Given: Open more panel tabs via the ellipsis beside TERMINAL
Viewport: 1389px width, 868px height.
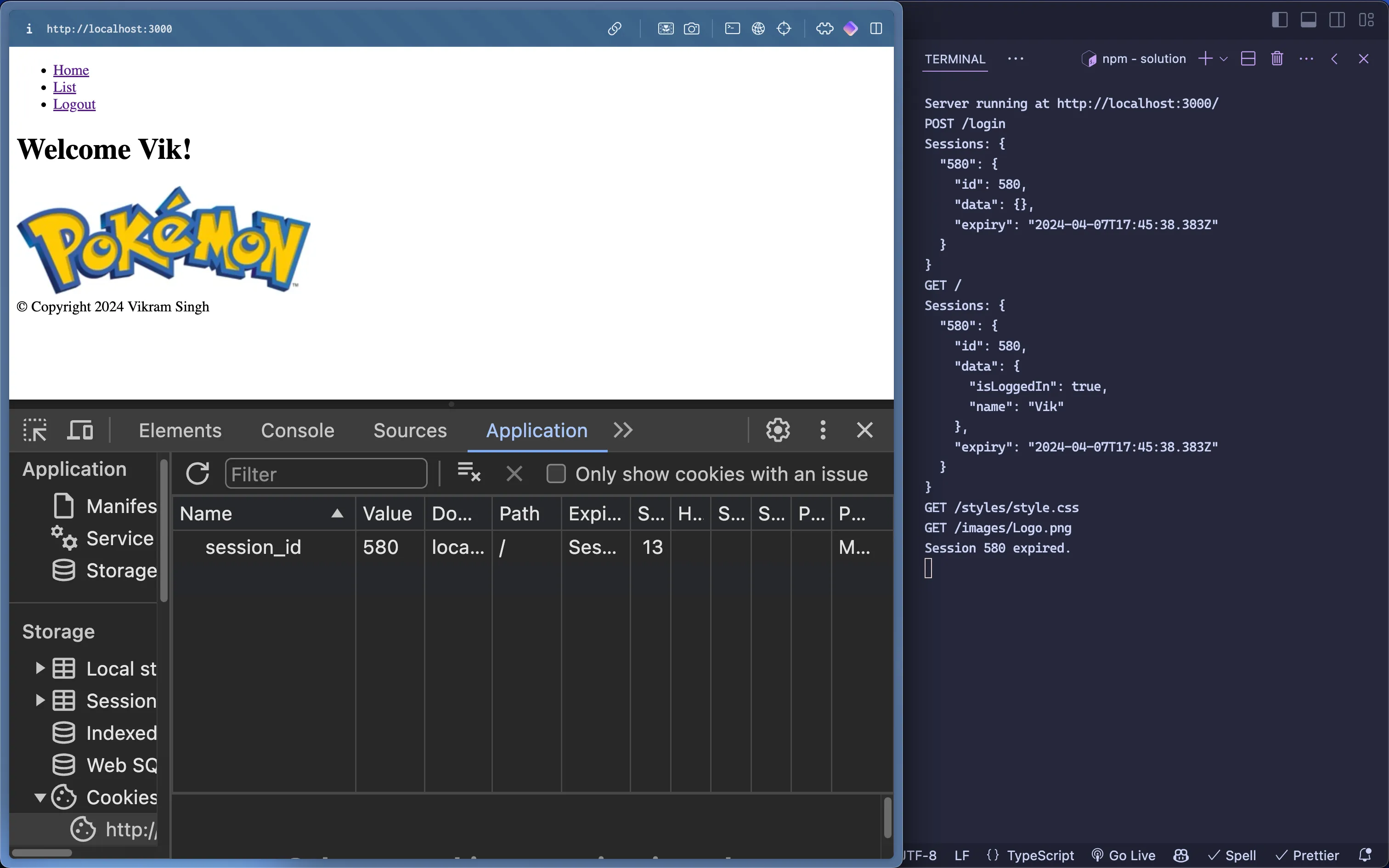Looking at the screenshot, I should click(x=1016, y=59).
